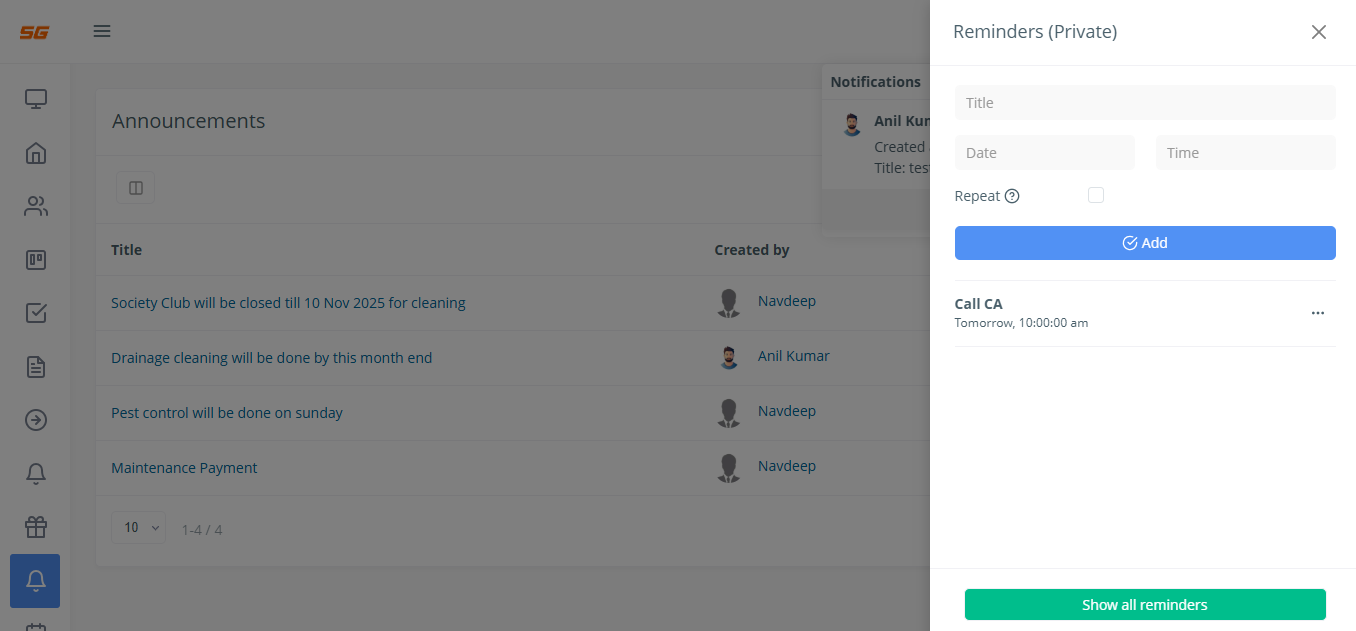Image resolution: width=1356 pixels, height=631 pixels.
Task: Open the Date picker field
Action: 1044,153
